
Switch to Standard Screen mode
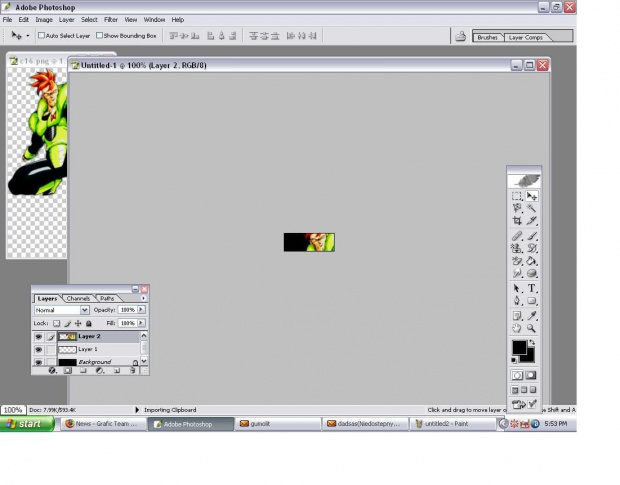click(515, 390)
